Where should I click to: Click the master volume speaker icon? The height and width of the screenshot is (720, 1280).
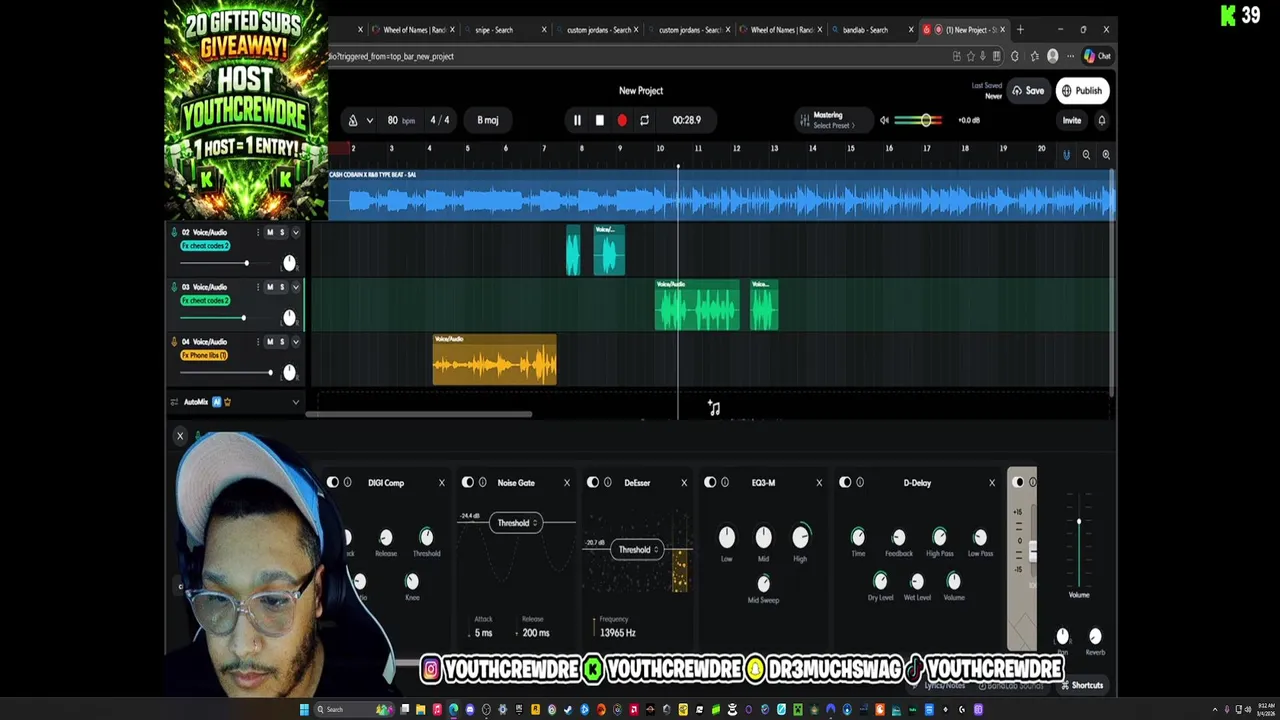pyautogui.click(x=884, y=120)
